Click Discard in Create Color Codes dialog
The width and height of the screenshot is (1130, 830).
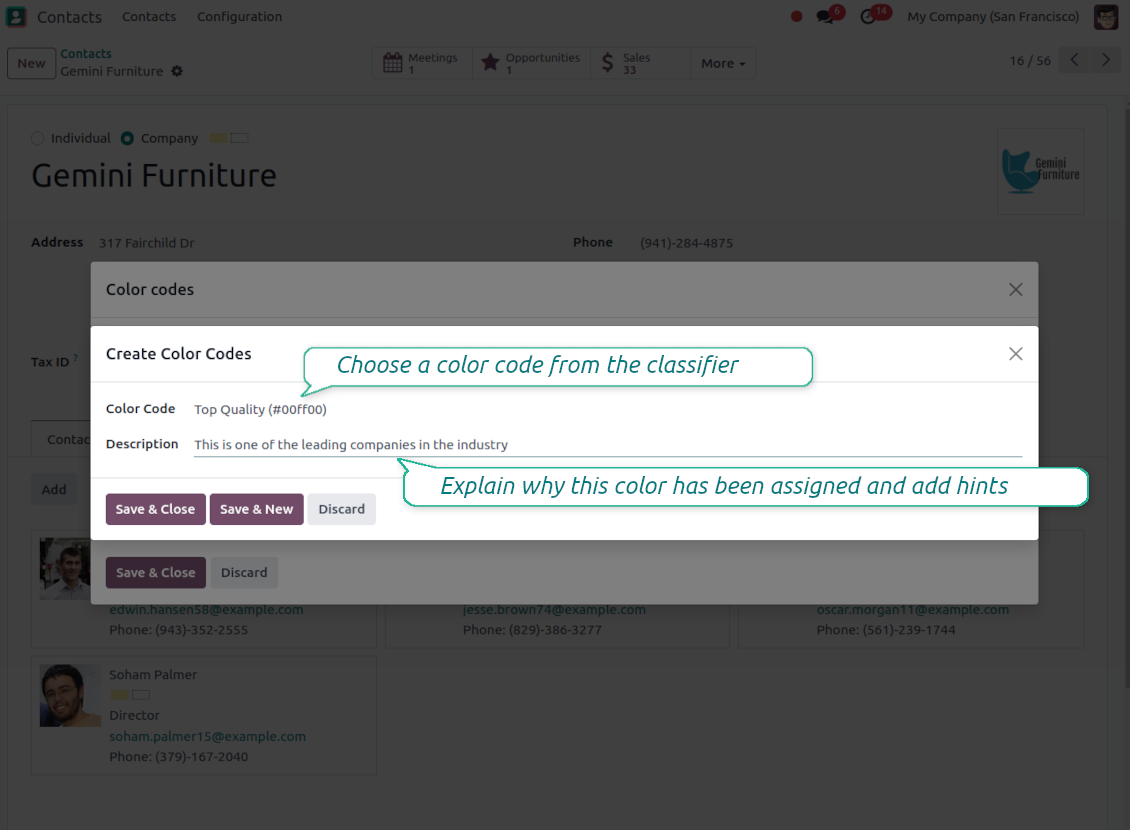[341, 509]
